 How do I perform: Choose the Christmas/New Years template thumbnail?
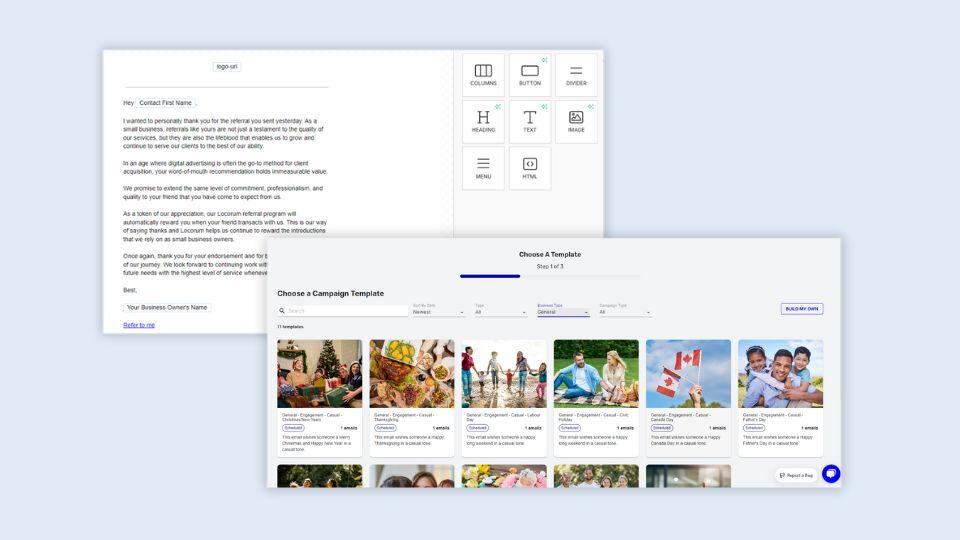coord(320,374)
